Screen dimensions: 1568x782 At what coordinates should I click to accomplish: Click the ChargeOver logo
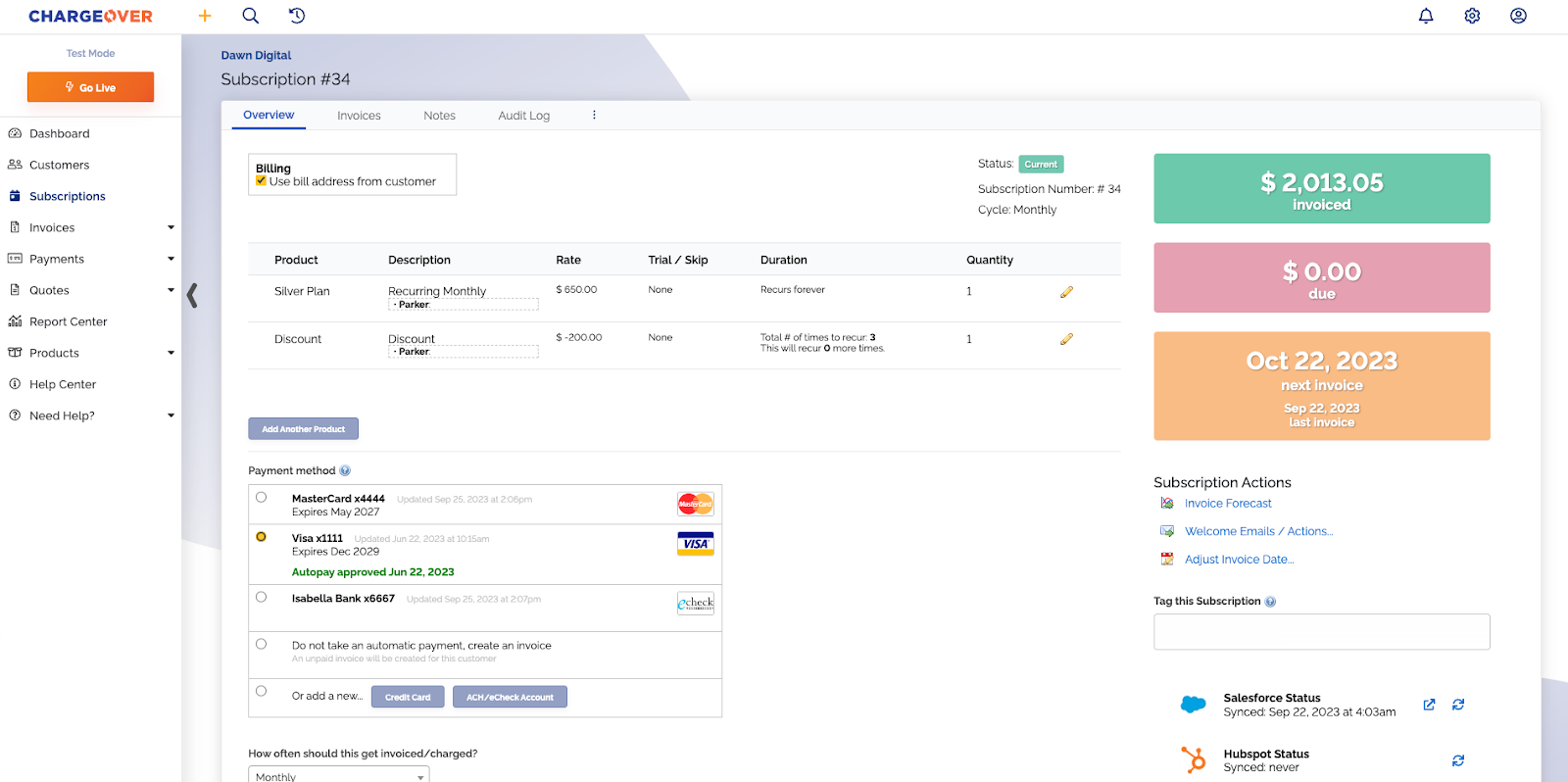(x=90, y=16)
